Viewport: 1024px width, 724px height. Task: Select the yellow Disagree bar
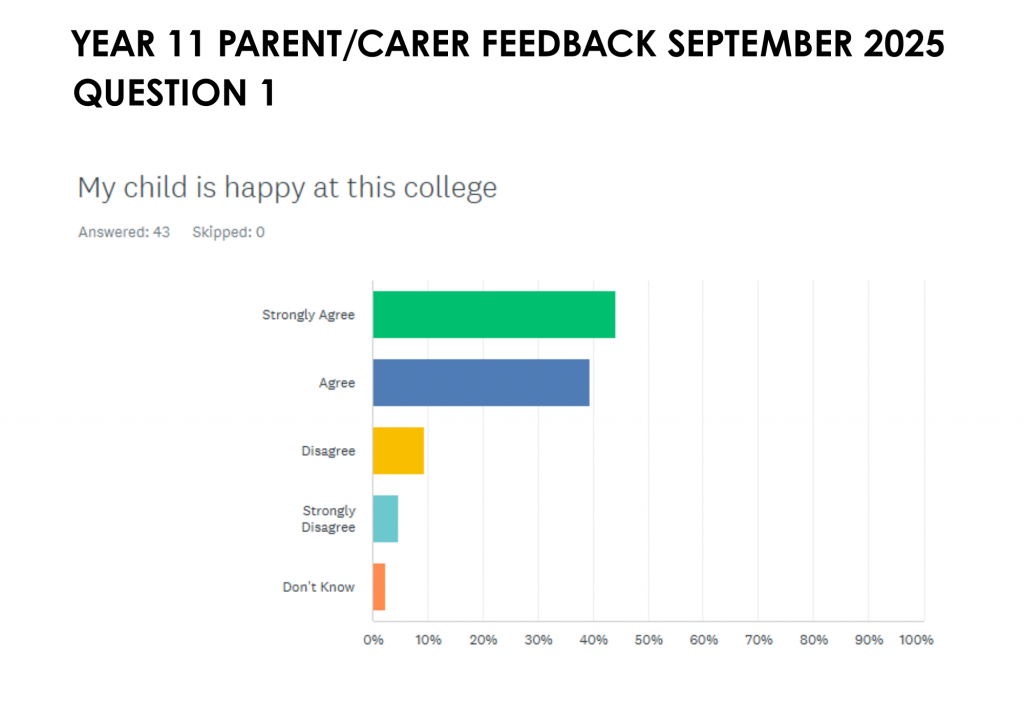click(398, 451)
